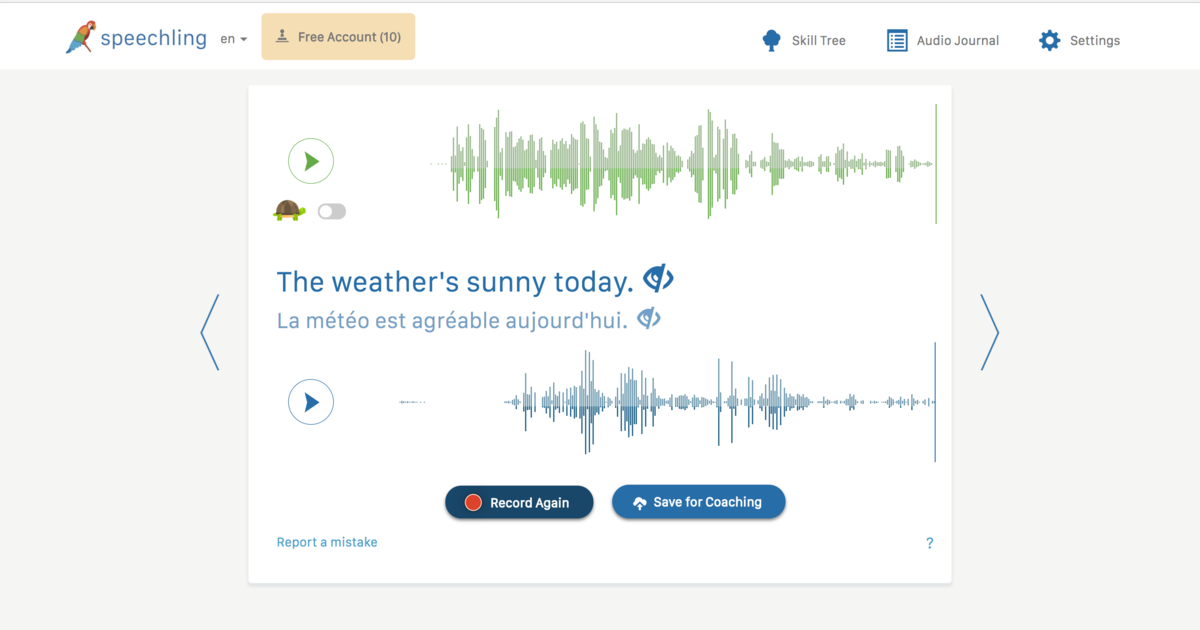Click the Save for Coaching button
Image resolution: width=1200 pixels, height=630 pixels.
point(699,502)
